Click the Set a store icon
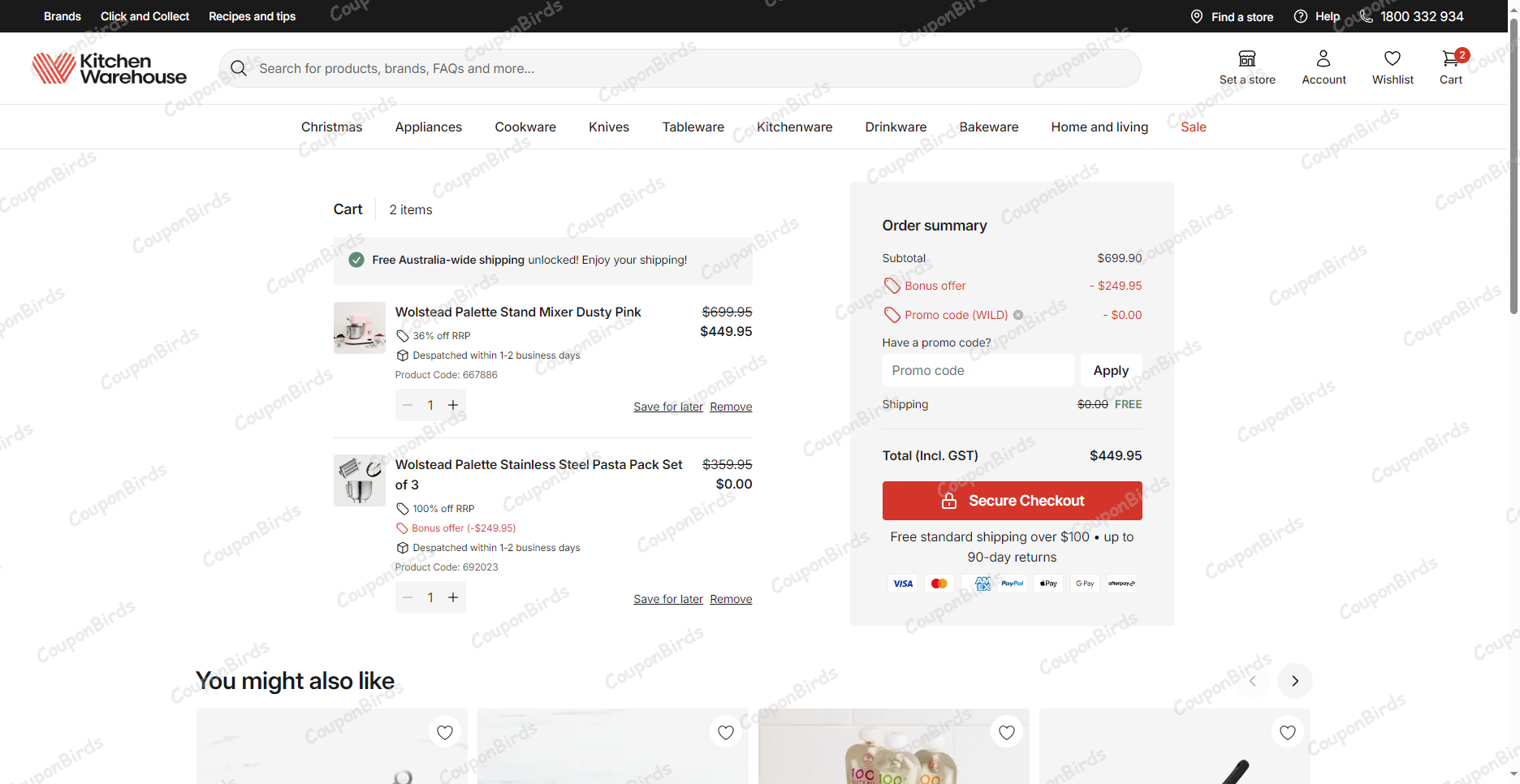Image resolution: width=1520 pixels, height=784 pixels. 1246,59
